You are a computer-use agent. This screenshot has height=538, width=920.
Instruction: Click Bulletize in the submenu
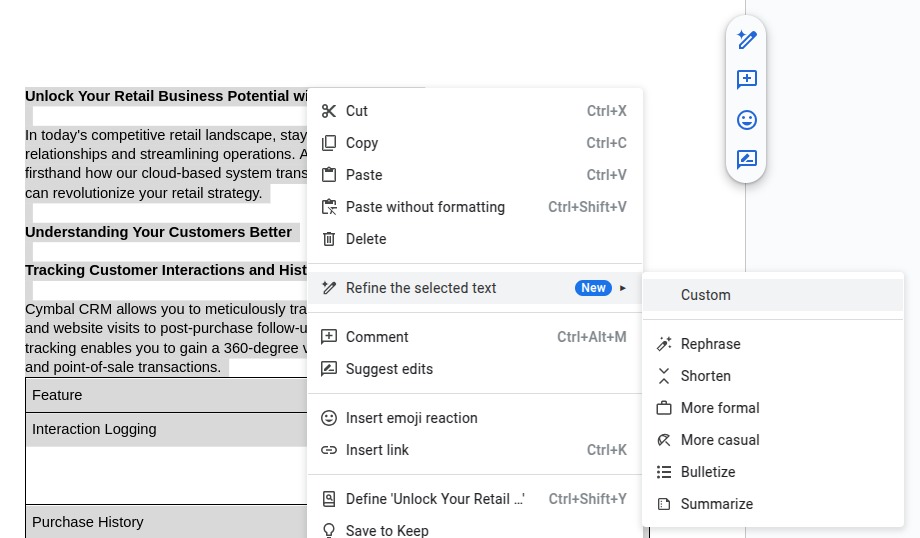708,472
